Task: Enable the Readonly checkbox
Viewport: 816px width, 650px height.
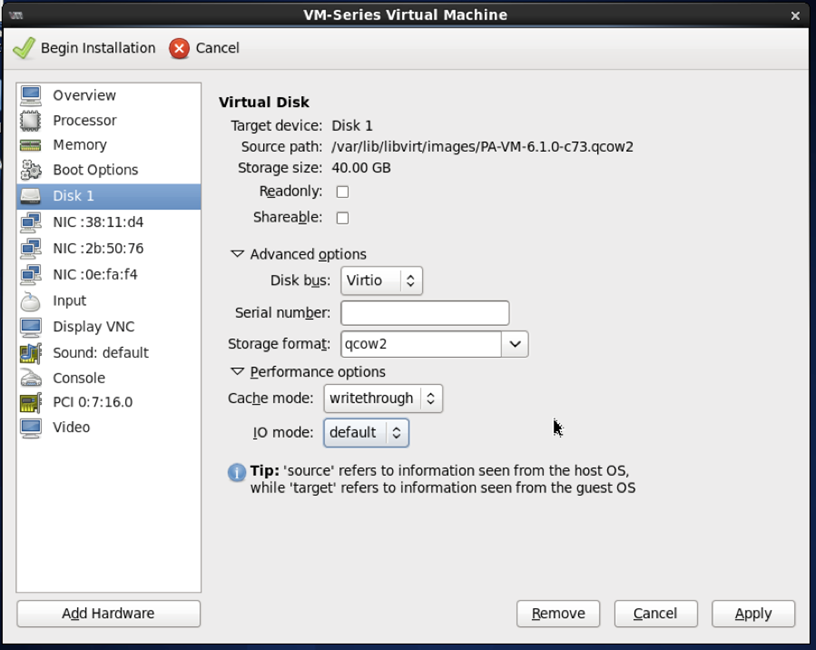Action: click(343, 191)
